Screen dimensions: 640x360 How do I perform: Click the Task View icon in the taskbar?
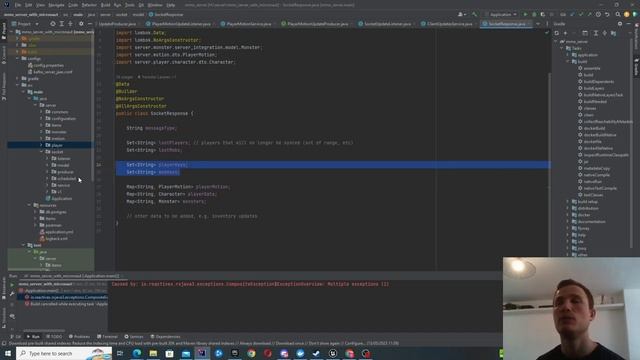coord(120,353)
